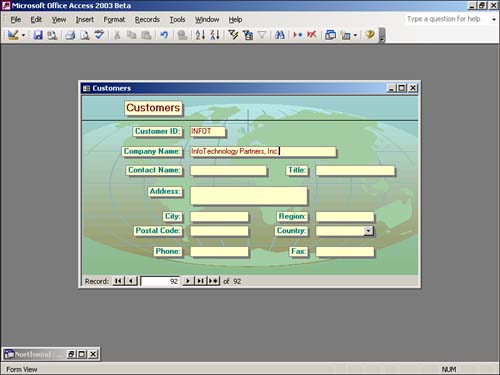Viewport: 500px width, 375px height.
Task: Click Filter By Selection icon
Action: click(233, 35)
